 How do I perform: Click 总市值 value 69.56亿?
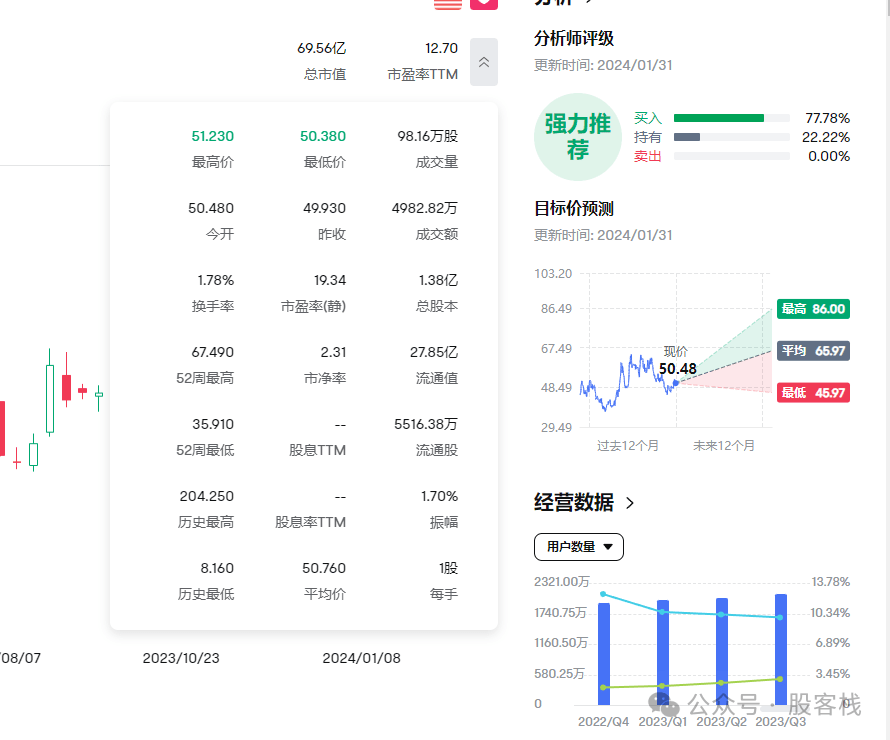[321, 48]
